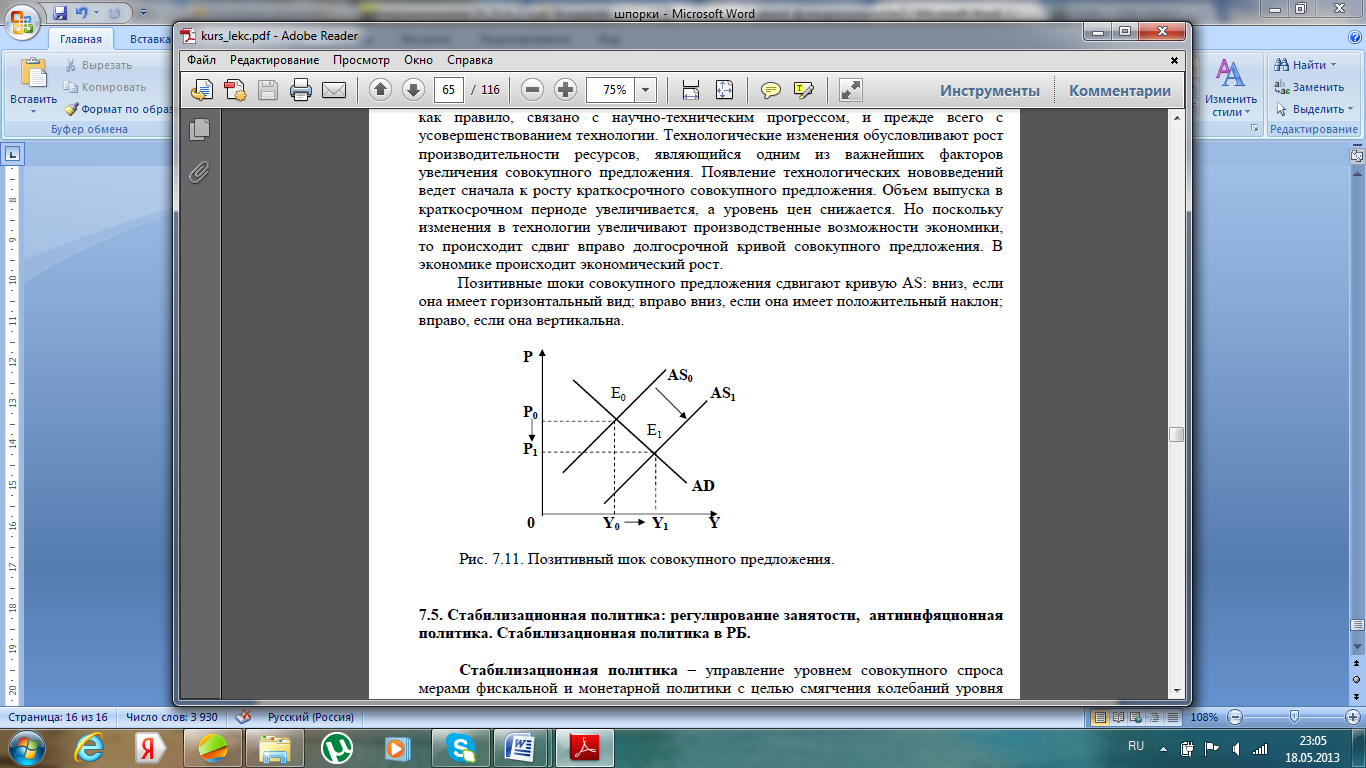This screenshot has width=1366, height=768.
Task: Open the Редактирование menu
Action: click(275, 60)
